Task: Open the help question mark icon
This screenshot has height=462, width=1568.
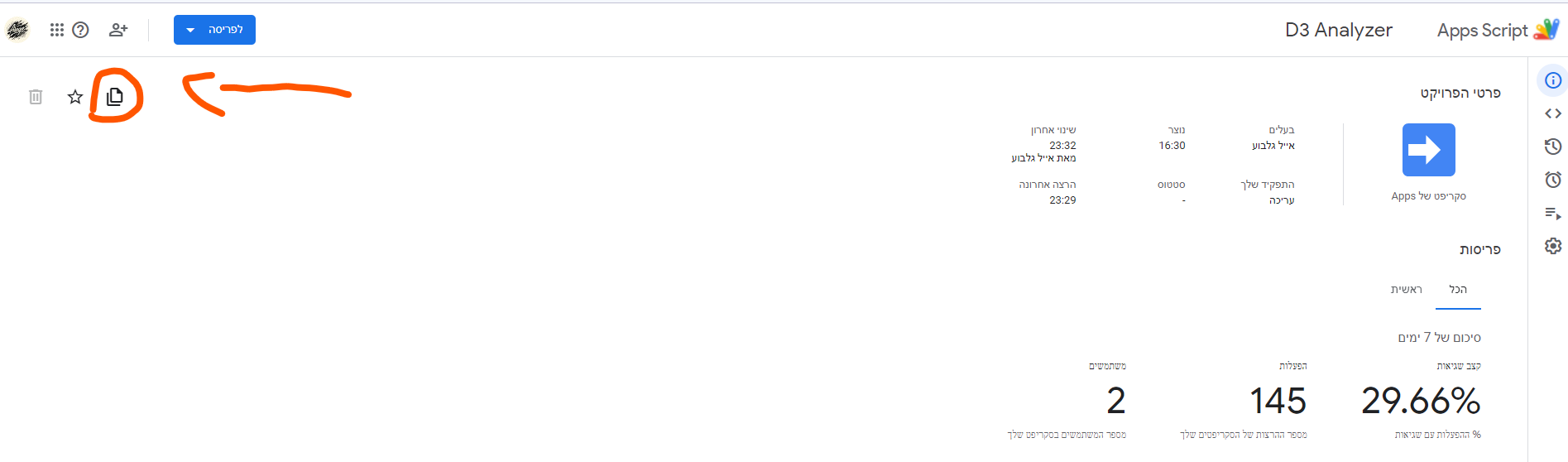Action: pyautogui.click(x=80, y=30)
